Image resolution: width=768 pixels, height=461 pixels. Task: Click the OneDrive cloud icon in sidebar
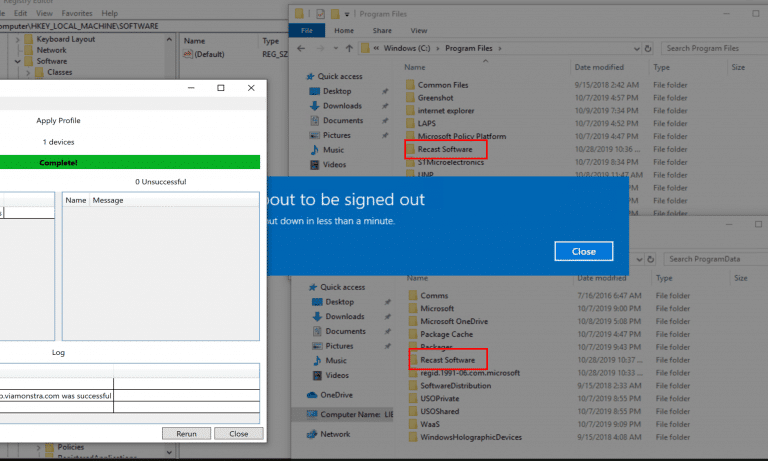tap(311, 395)
